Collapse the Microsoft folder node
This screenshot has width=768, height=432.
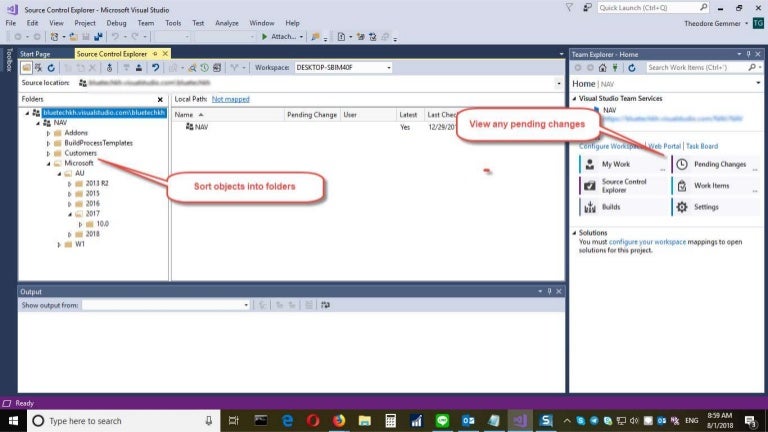pyautogui.click(x=48, y=162)
